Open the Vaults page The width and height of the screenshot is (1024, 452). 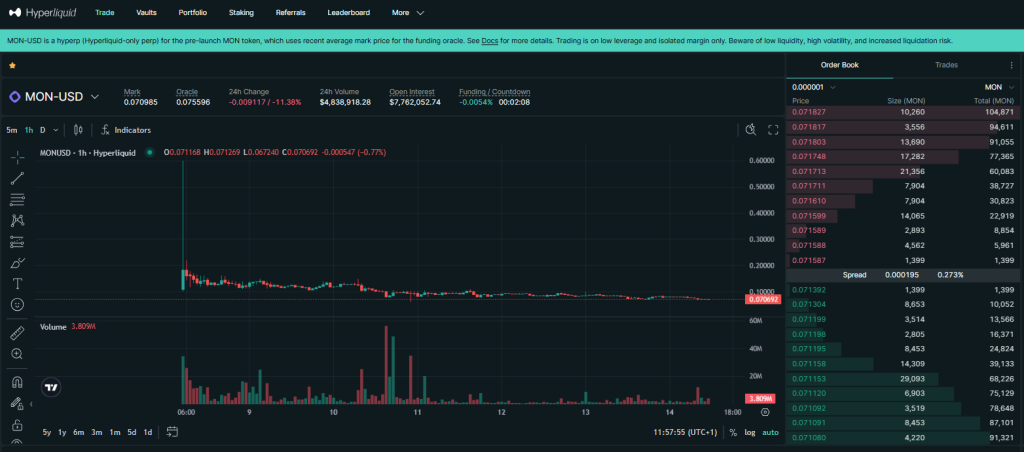[x=145, y=13]
